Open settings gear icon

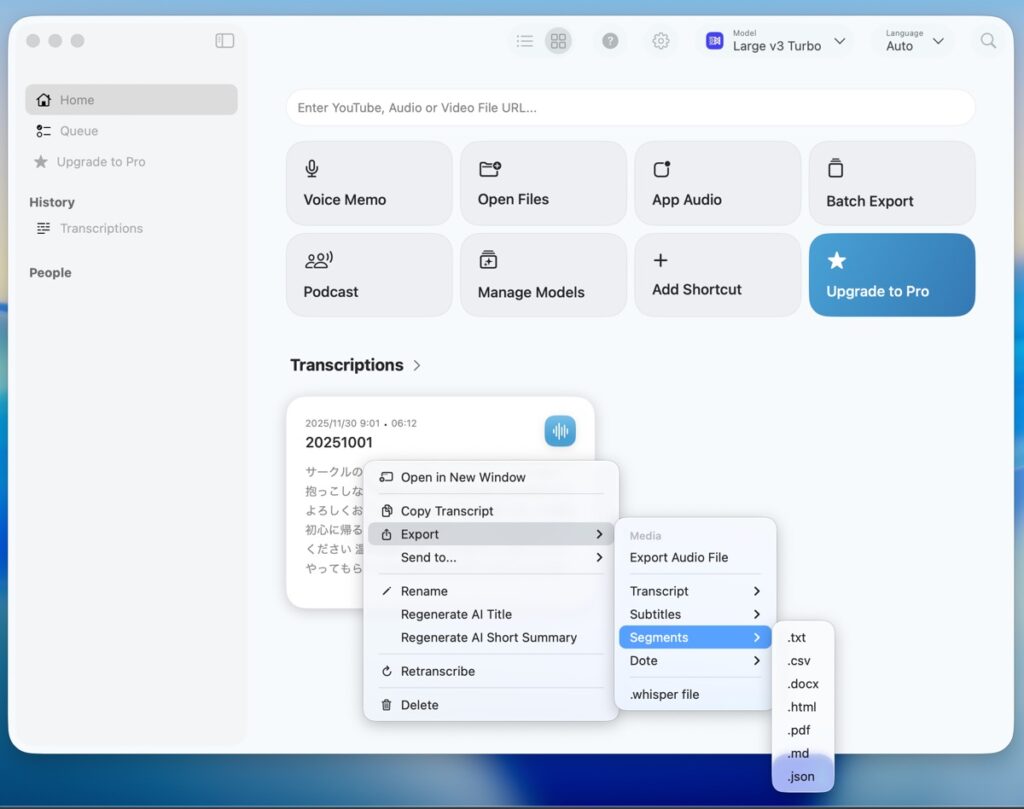pos(661,41)
